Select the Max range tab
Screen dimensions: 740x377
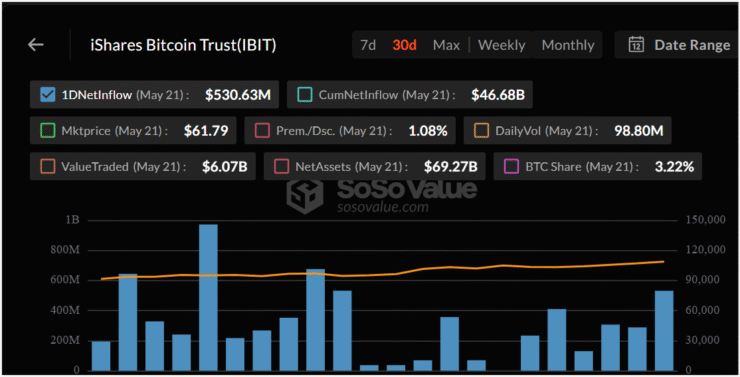pos(446,45)
